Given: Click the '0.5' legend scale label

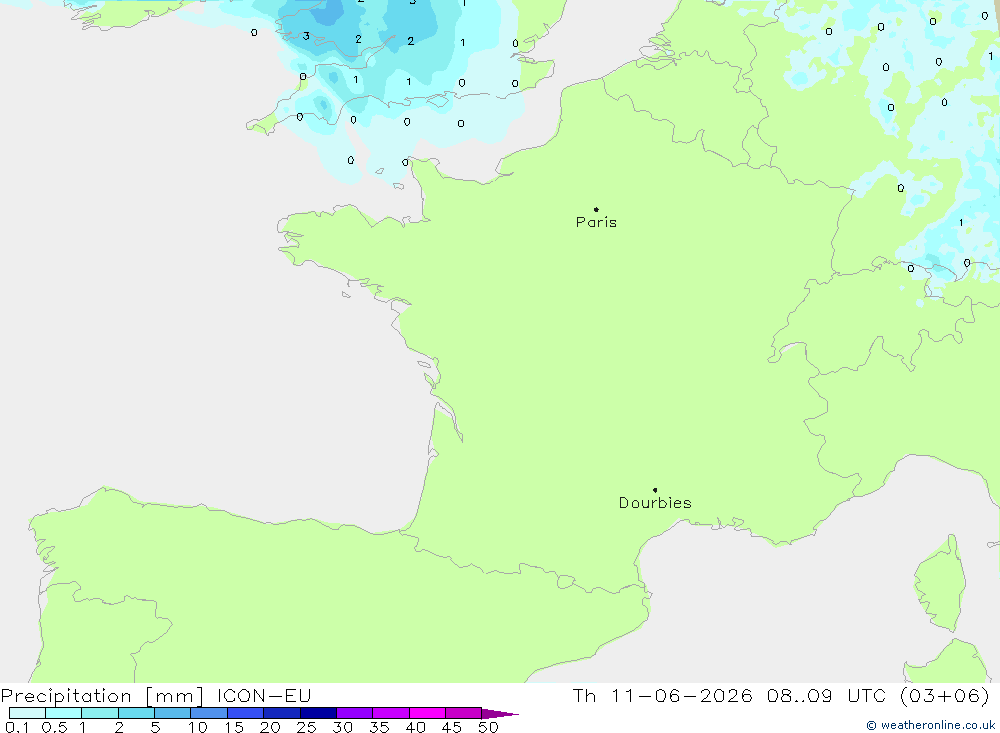Looking at the screenshot, I should click(x=54, y=727).
